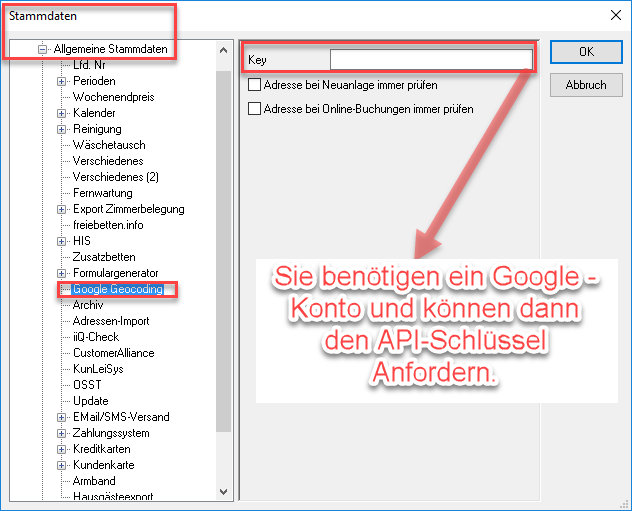Select EMail/SMS-Versand tree item
This screenshot has height=511, width=633.
click(x=121, y=417)
